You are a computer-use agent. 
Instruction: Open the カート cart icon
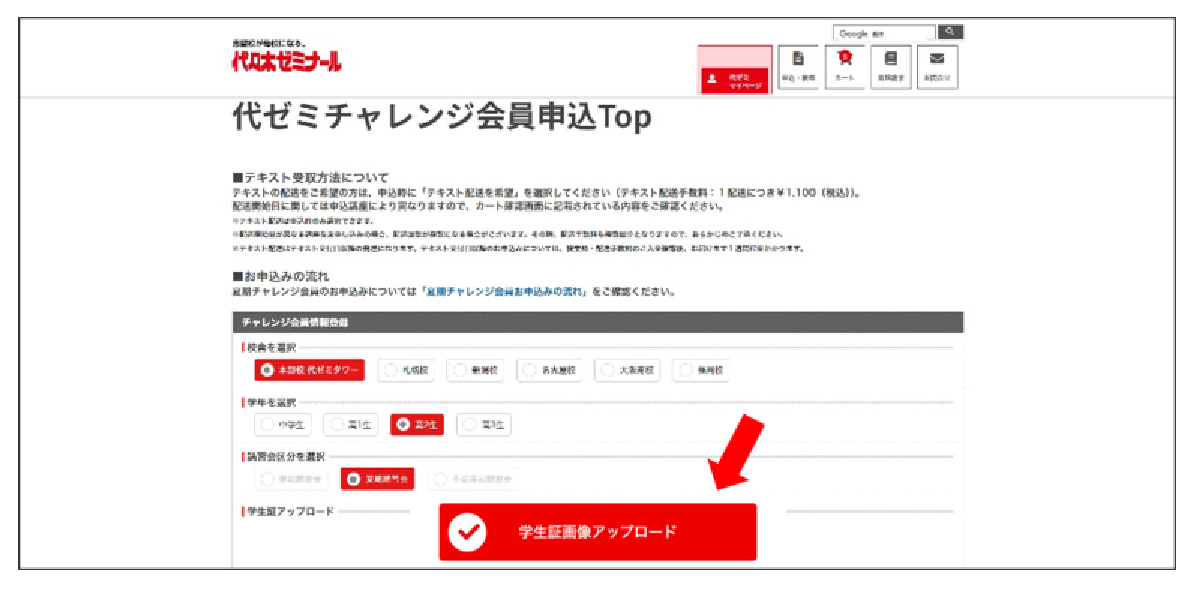pos(844,68)
